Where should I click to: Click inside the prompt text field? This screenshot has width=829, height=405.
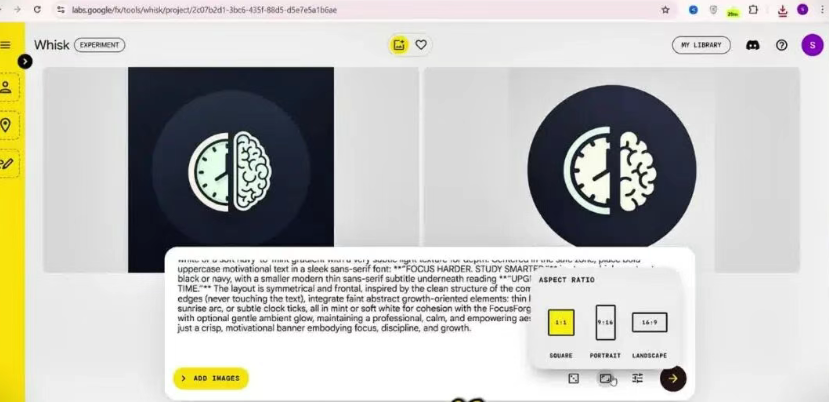(x=340, y=300)
